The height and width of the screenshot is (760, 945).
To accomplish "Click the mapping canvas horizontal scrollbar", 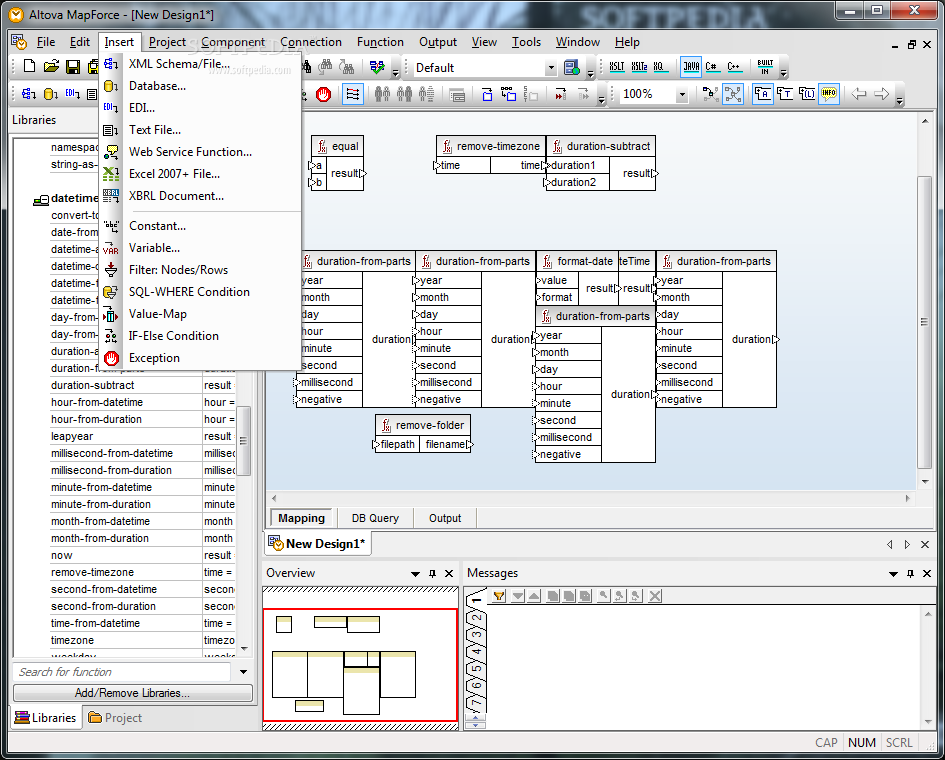I will click(591, 498).
